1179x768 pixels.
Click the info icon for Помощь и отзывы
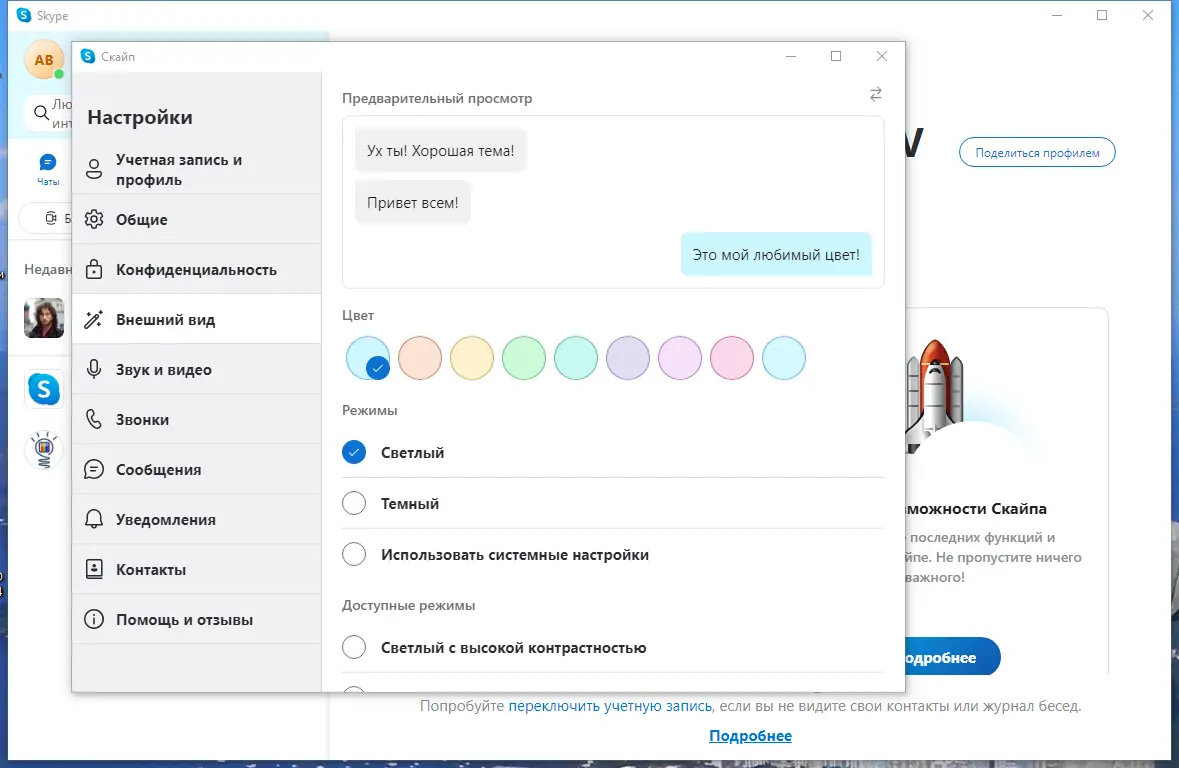[94, 620]
